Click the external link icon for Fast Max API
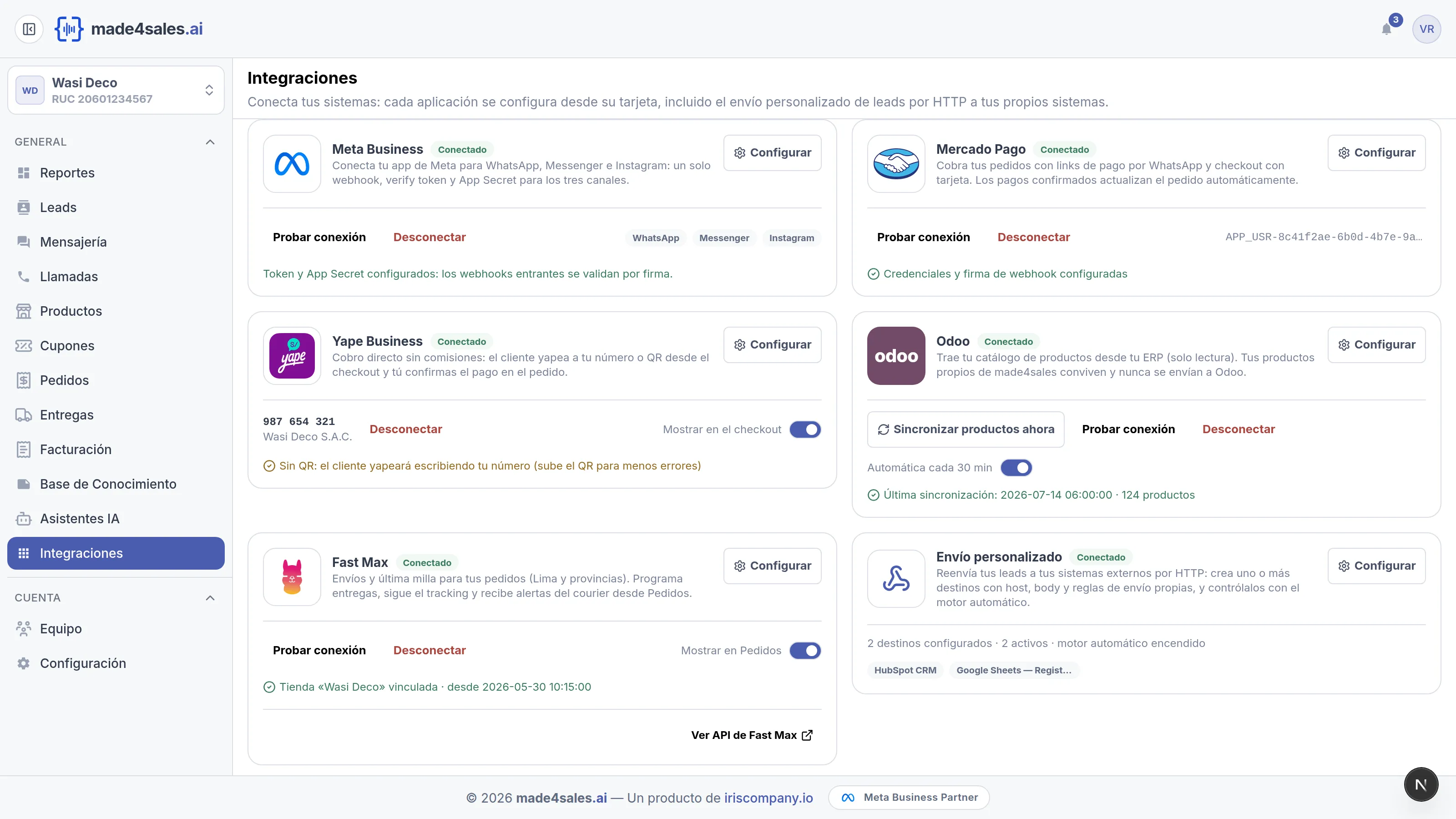1456x819 pixels. [807, 735]
